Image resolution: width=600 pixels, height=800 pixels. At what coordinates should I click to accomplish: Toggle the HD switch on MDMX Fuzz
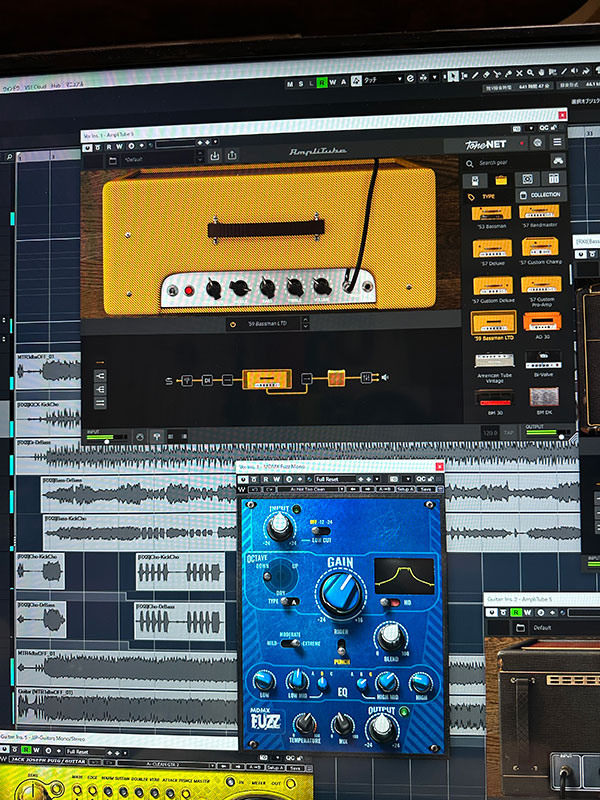pos(391,603)
